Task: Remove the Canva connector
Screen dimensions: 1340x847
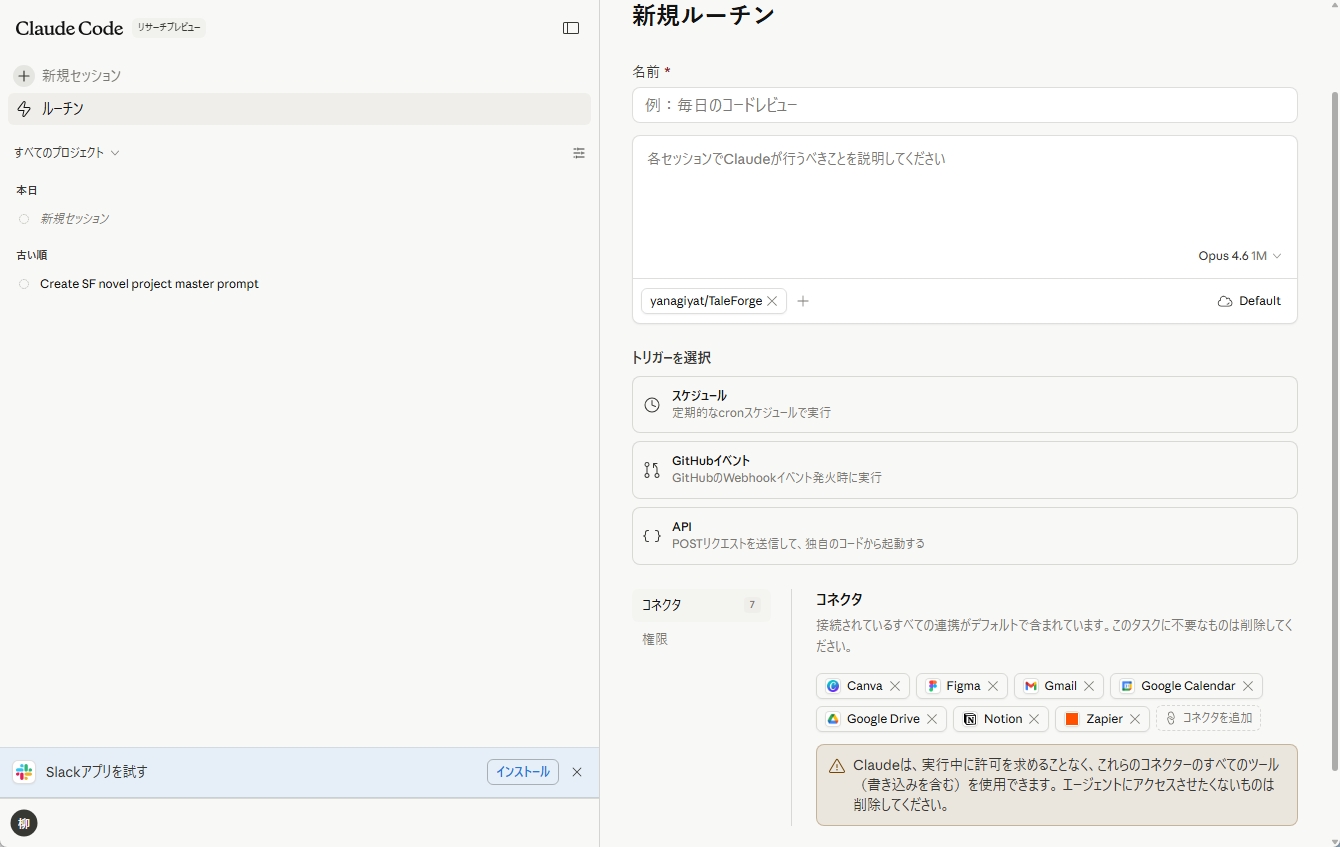Action: (x=895, y=685)
